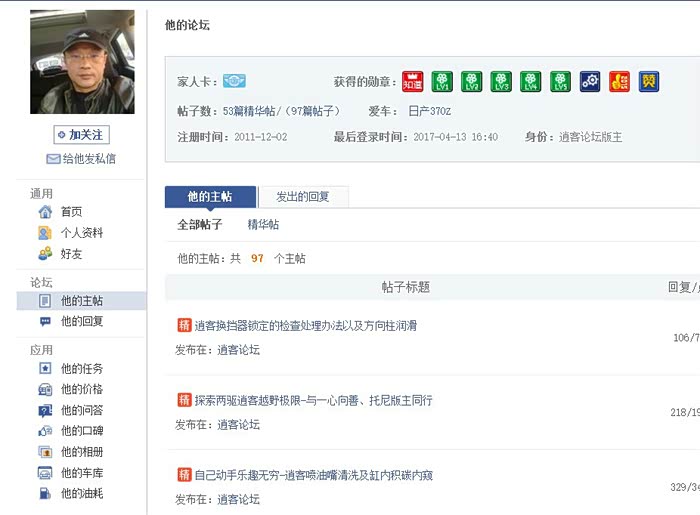Click 精 badge on 逍客换挡器锁定 post
The image size is (700, 515).
184,325
